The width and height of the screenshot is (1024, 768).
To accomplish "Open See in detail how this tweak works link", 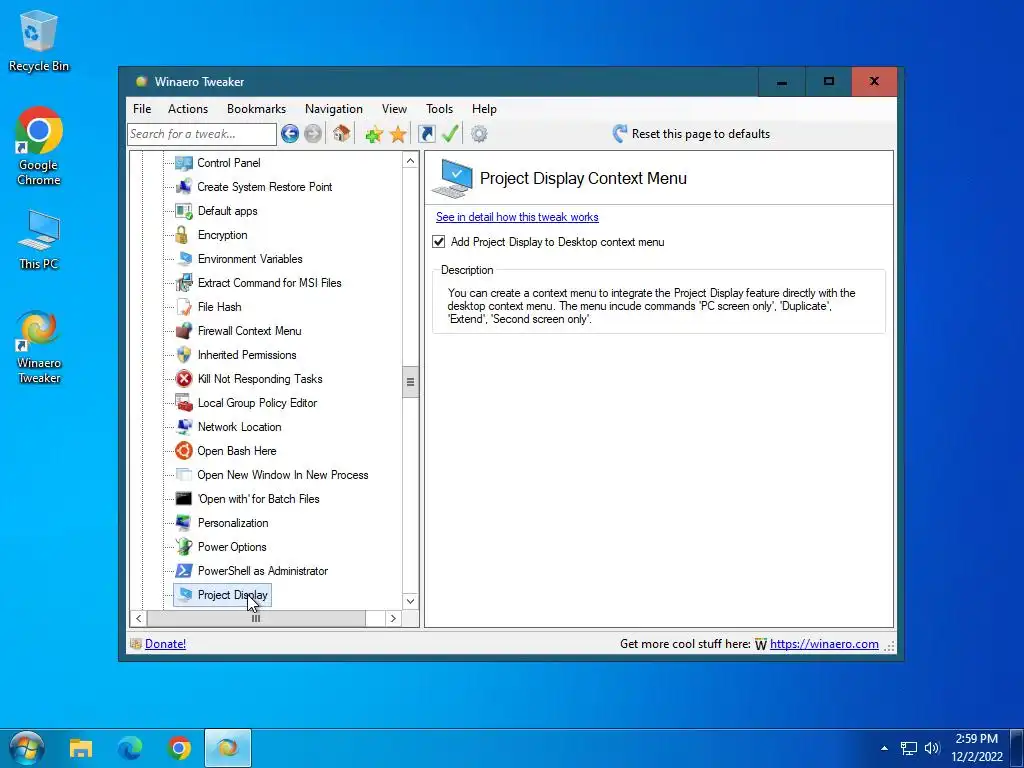I will [x=517, y=217].
